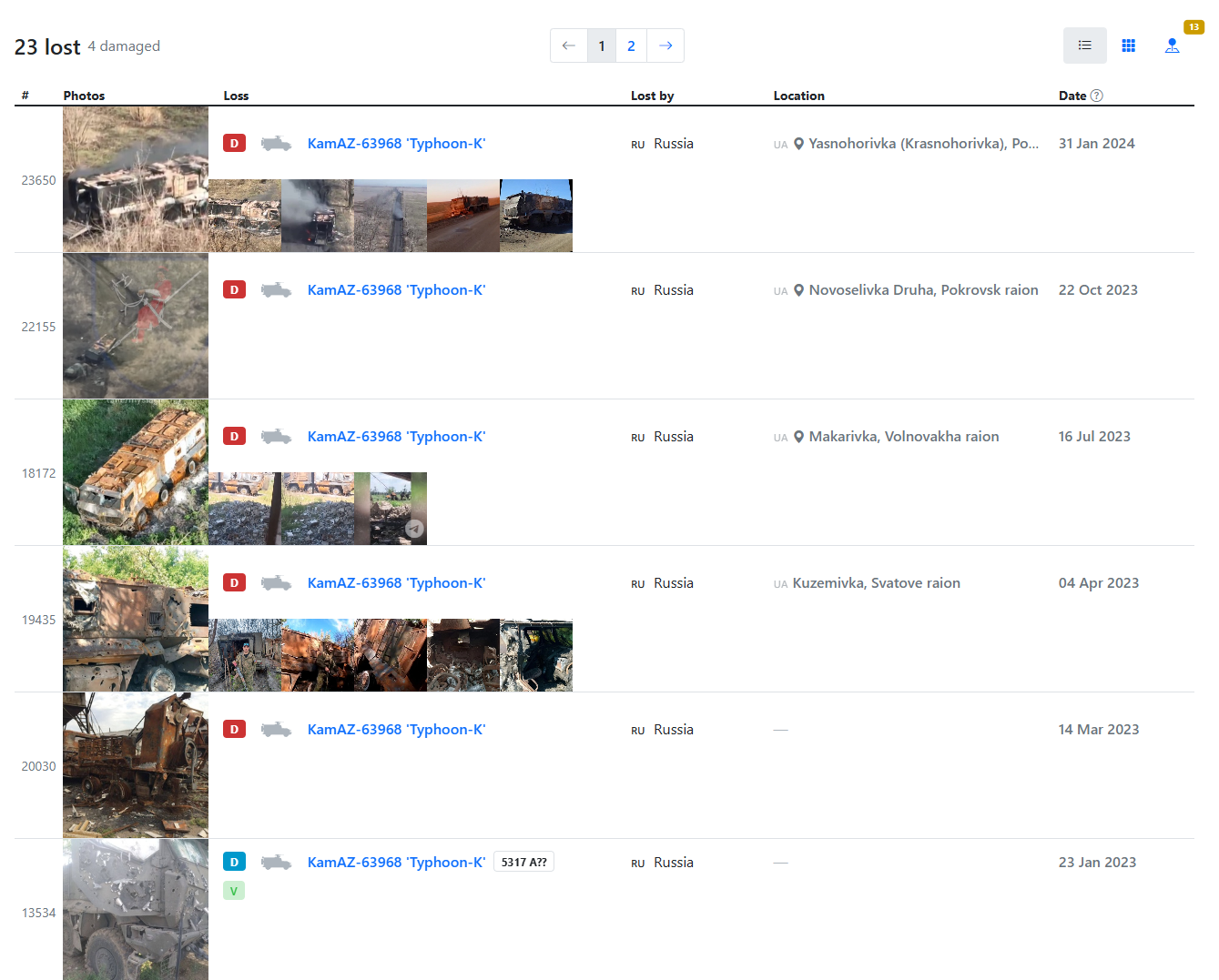The width and height of the screenshot is (1219, 980).
Task: Open main photo of entry 18172
Action: coord(136,472)
